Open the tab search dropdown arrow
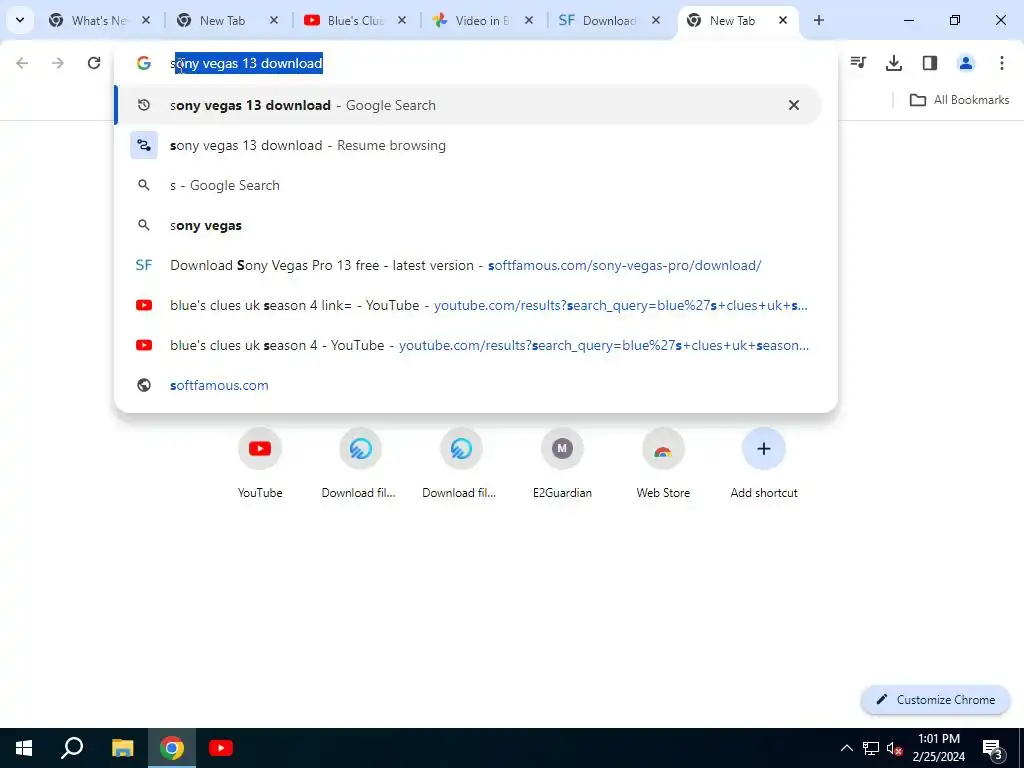Screen dimensions: 1024x768 point(20,20)
